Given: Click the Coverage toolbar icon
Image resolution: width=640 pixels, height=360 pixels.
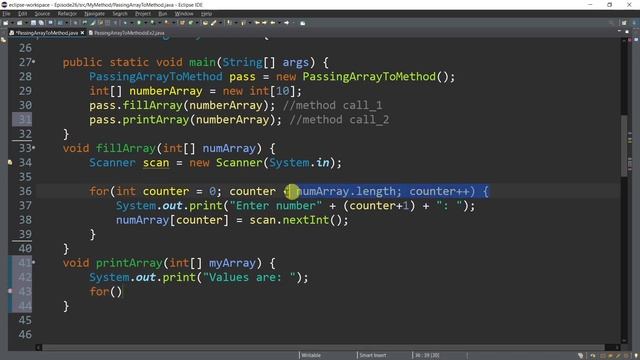Looking at the screenshot, I should (x=152, y=23).
